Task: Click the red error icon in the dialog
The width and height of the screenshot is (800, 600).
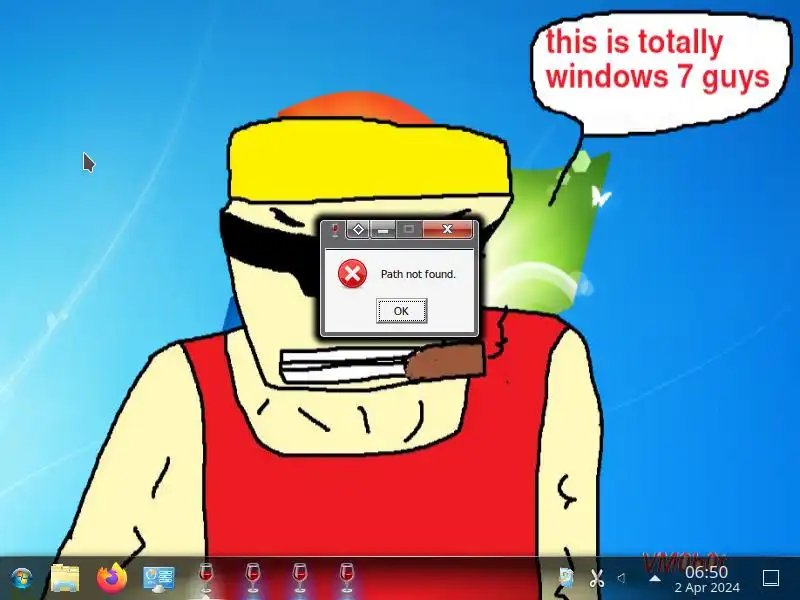Action: click(352, 274)
